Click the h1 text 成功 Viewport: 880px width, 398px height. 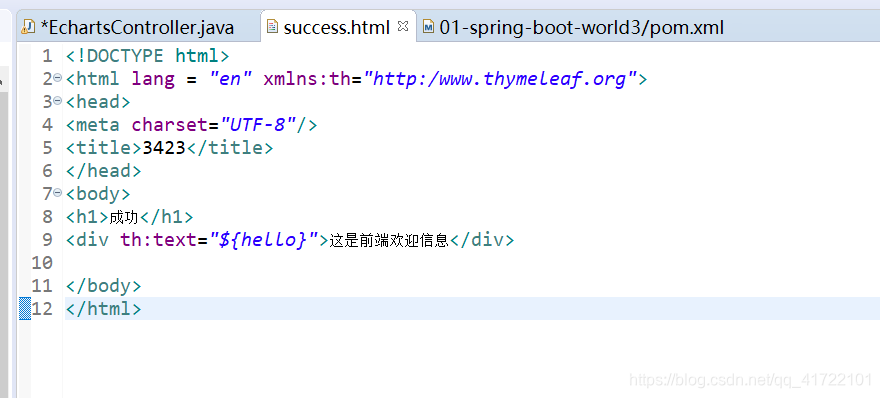tap(123, 217)
